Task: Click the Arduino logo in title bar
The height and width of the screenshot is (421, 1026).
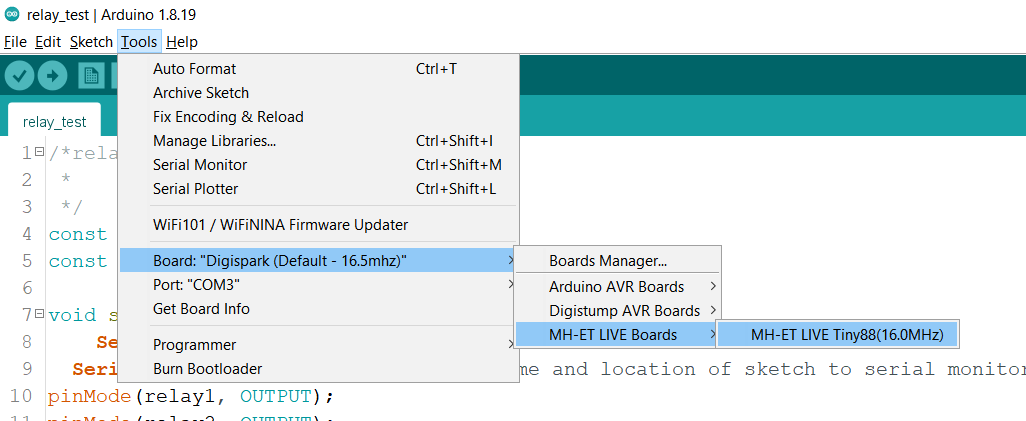Action: [11, 14]
